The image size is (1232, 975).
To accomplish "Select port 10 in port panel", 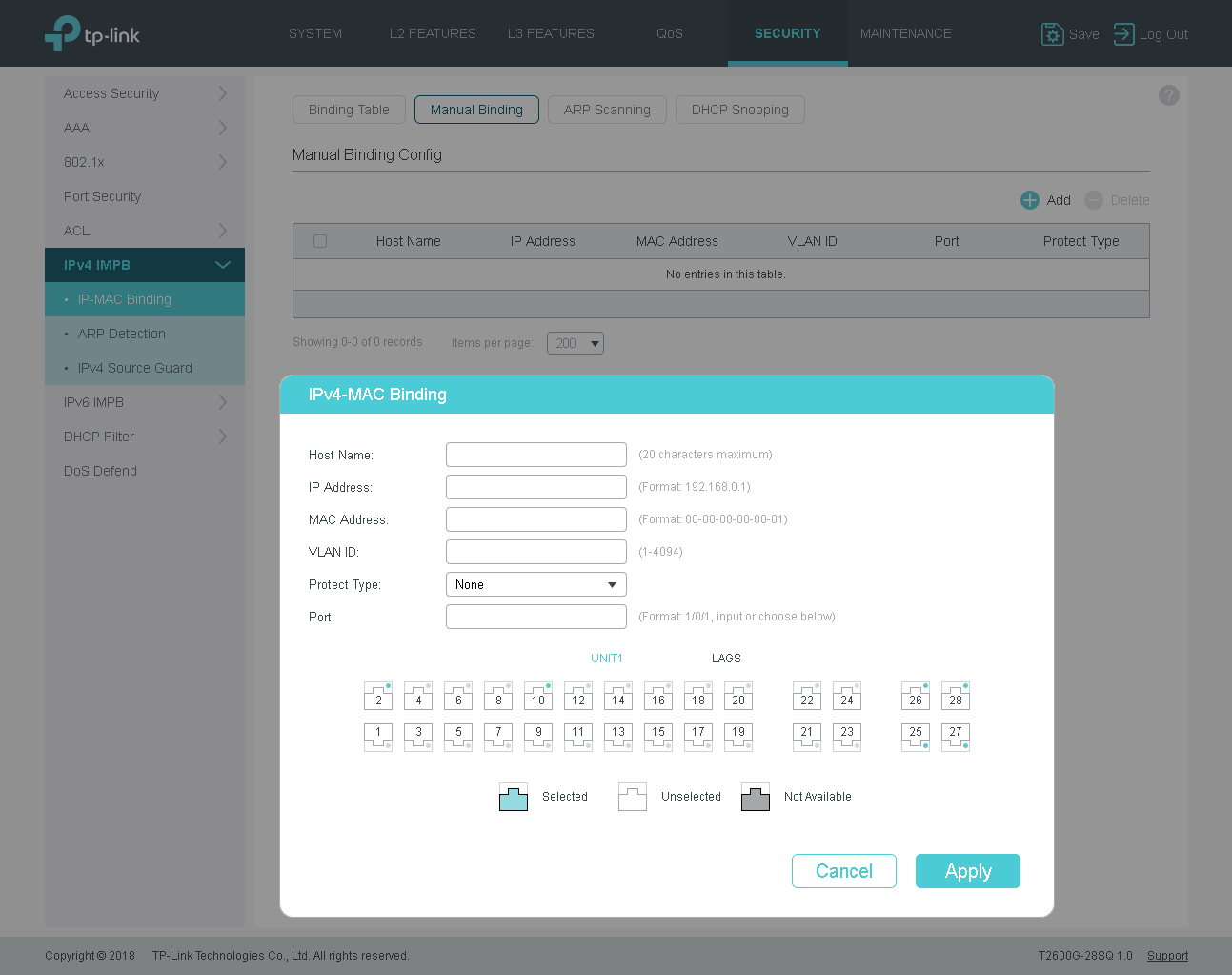I will [538, 696].
